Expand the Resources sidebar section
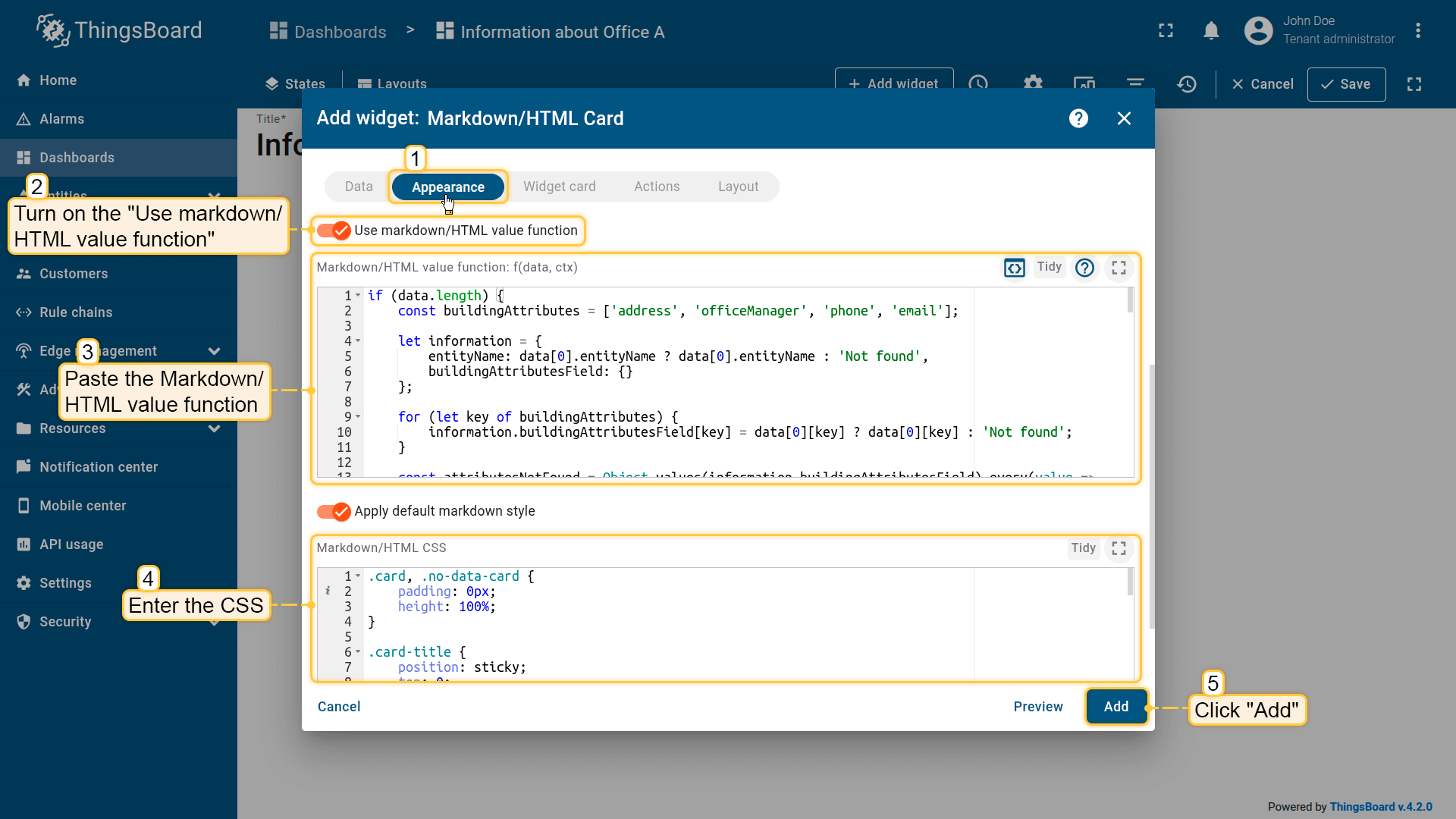Image resolution: width=1456 pixels, height=819 pixels. (x=214, y=428)
